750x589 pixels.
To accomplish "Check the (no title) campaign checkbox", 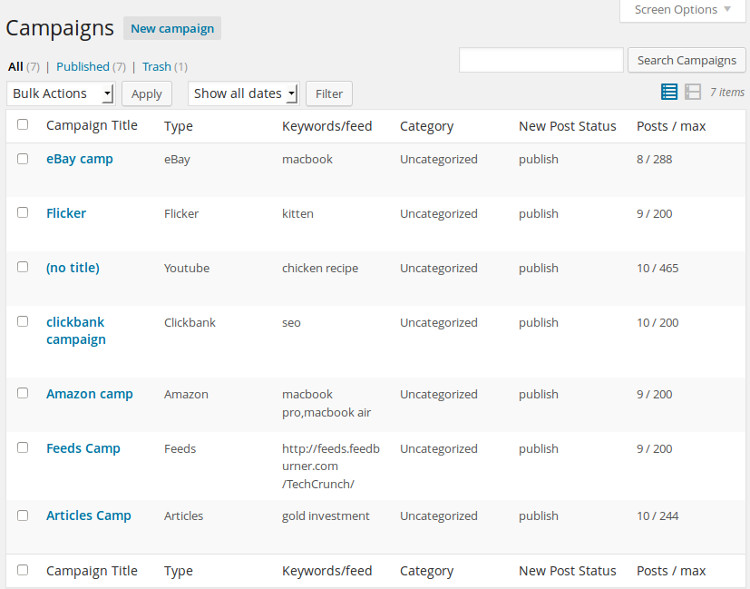I will [x=22, y=267].
